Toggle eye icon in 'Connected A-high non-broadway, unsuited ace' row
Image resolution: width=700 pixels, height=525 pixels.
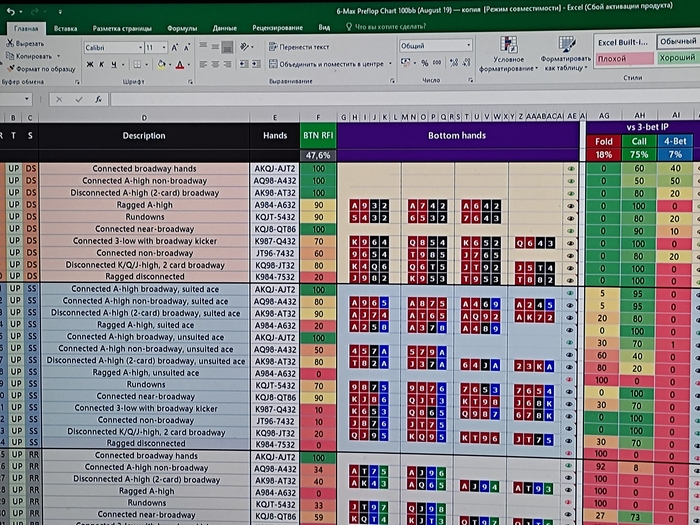tap(570, 355)
